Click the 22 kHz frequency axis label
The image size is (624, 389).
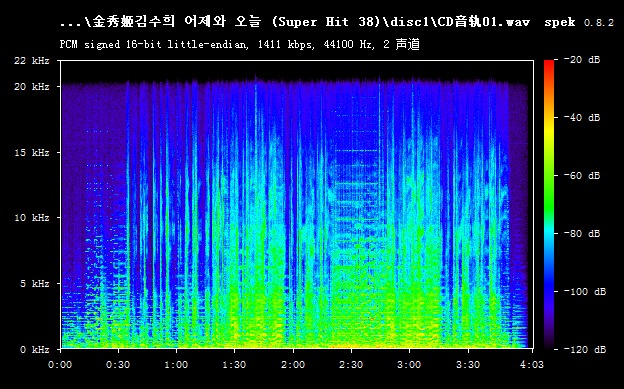point(31,61)
